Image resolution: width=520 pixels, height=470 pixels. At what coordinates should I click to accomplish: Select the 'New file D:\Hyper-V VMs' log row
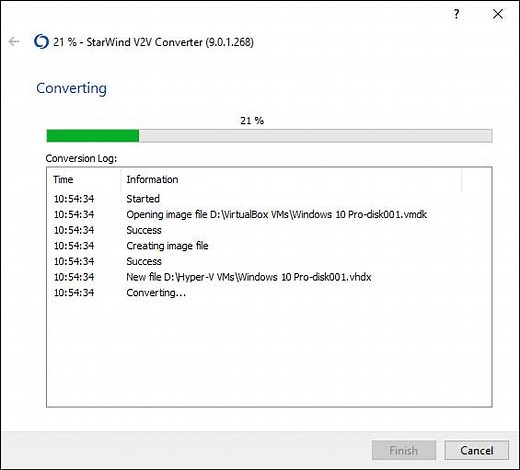269,277
